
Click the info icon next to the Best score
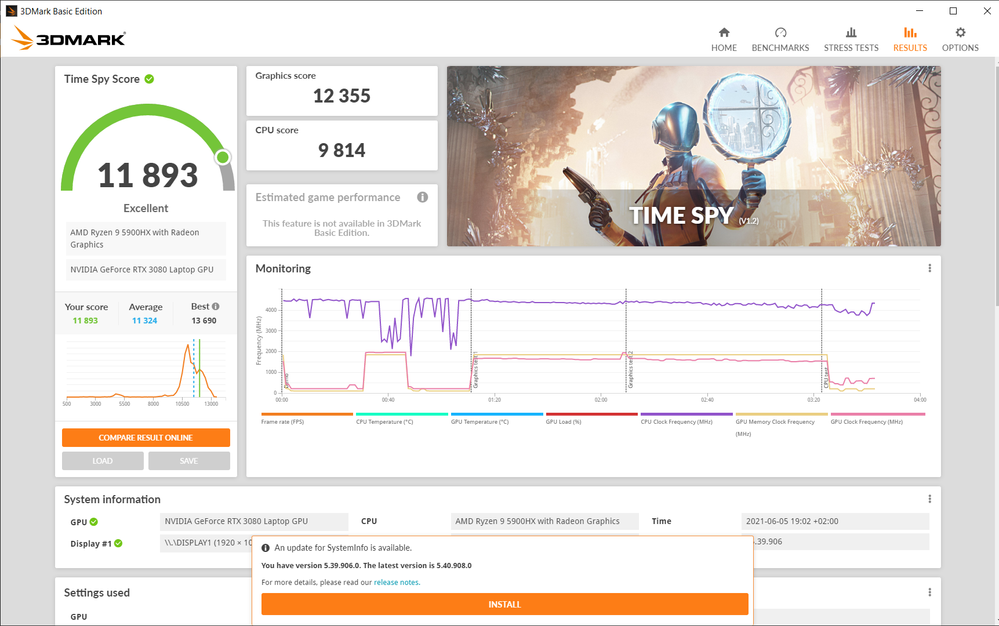click(216, 305)
